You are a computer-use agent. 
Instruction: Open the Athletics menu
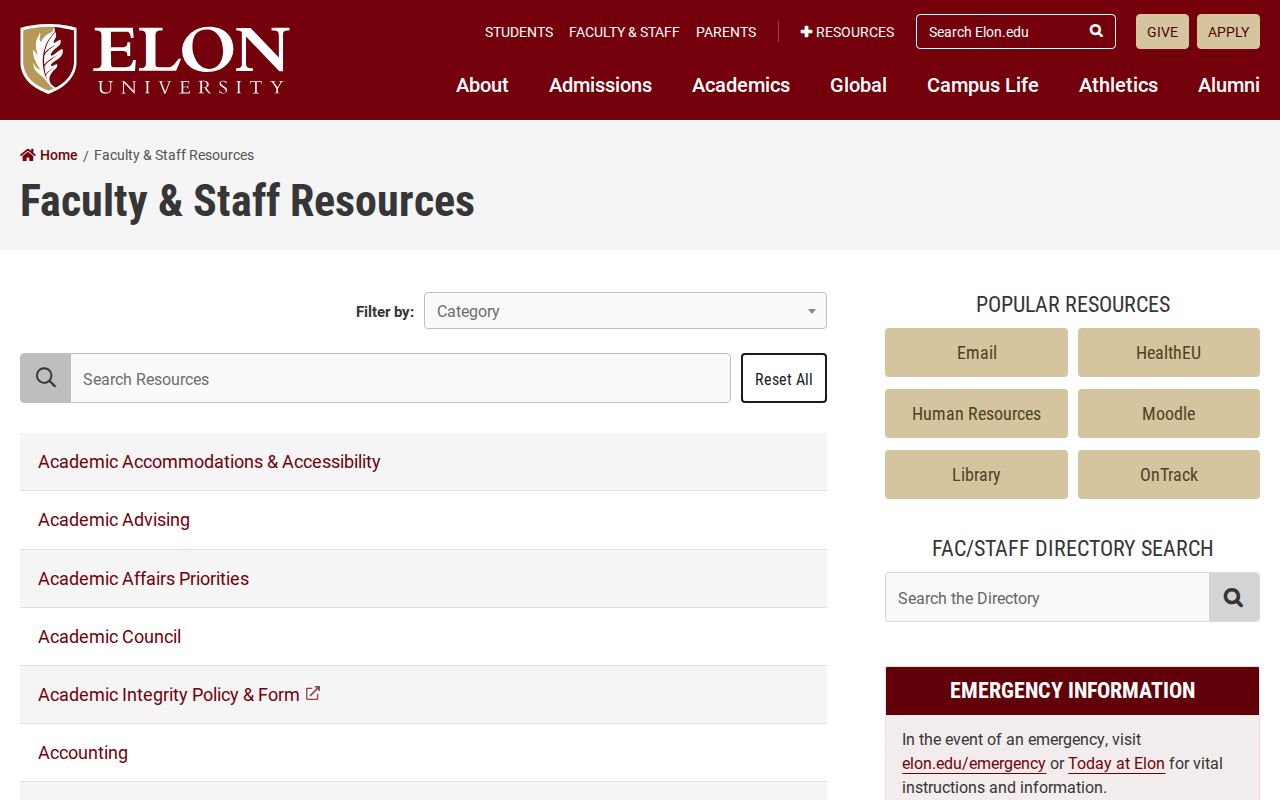(x=1118, y=85)
